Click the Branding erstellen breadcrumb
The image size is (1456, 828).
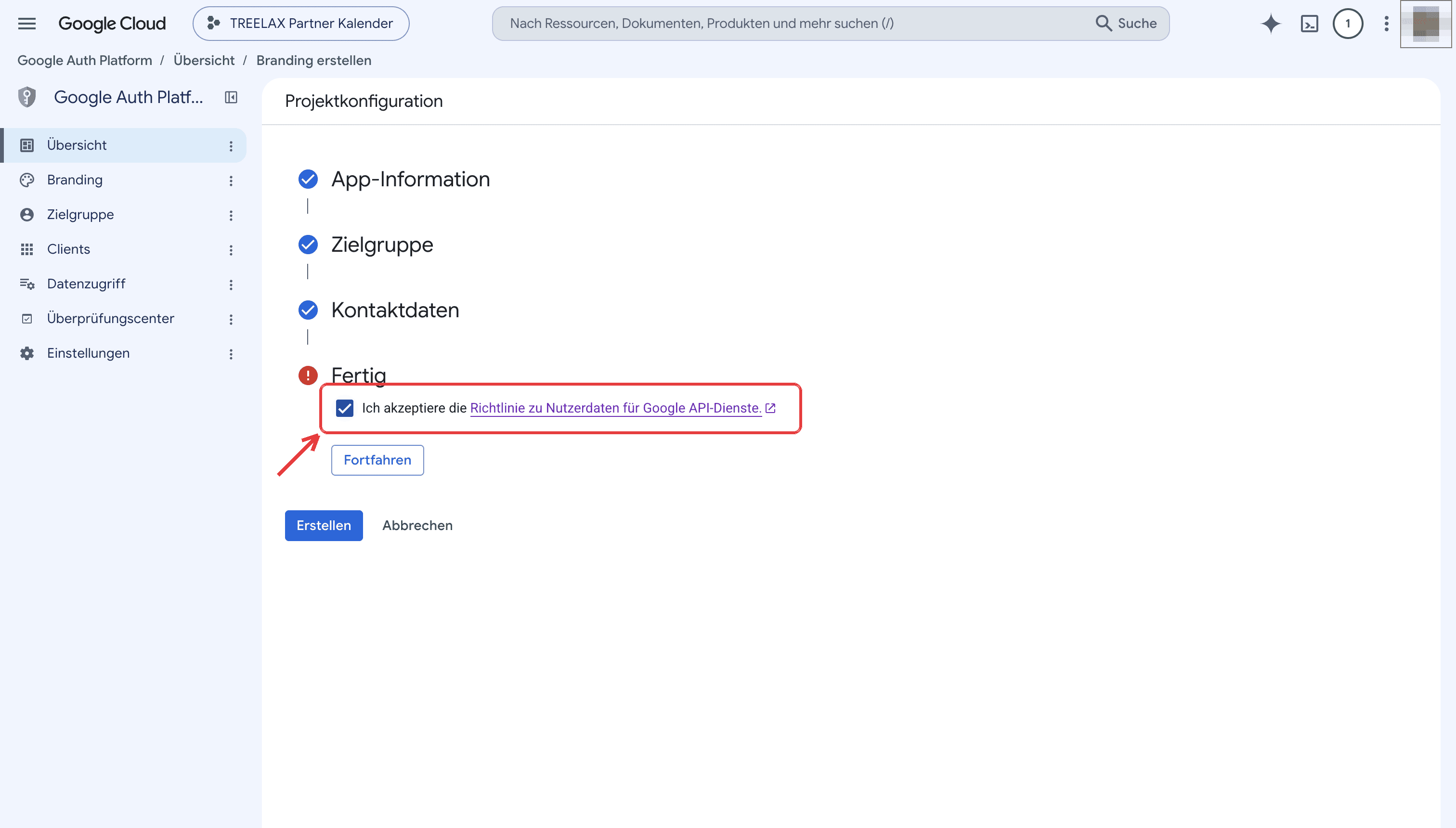tap(314, 60)
